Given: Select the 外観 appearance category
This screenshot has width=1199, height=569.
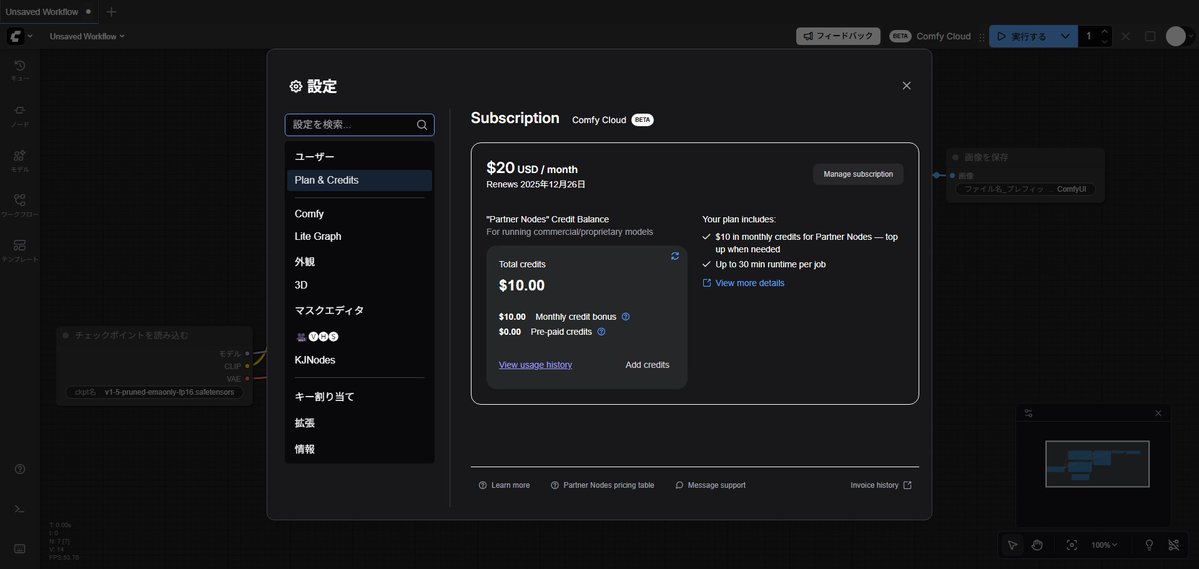Looking at the screenshot, I should [359, 262].
